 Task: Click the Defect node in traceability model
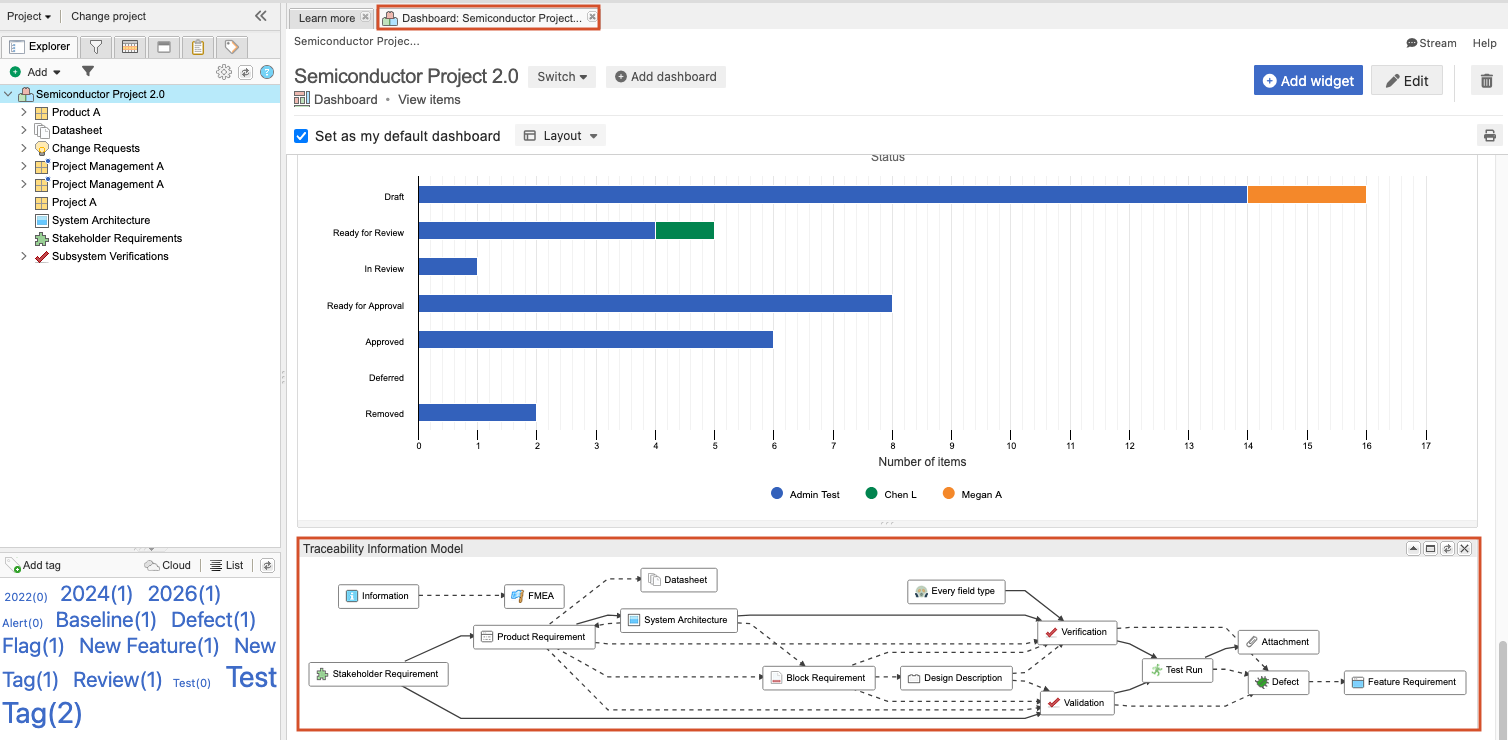pyautogui.click(x=1278, y=682)
